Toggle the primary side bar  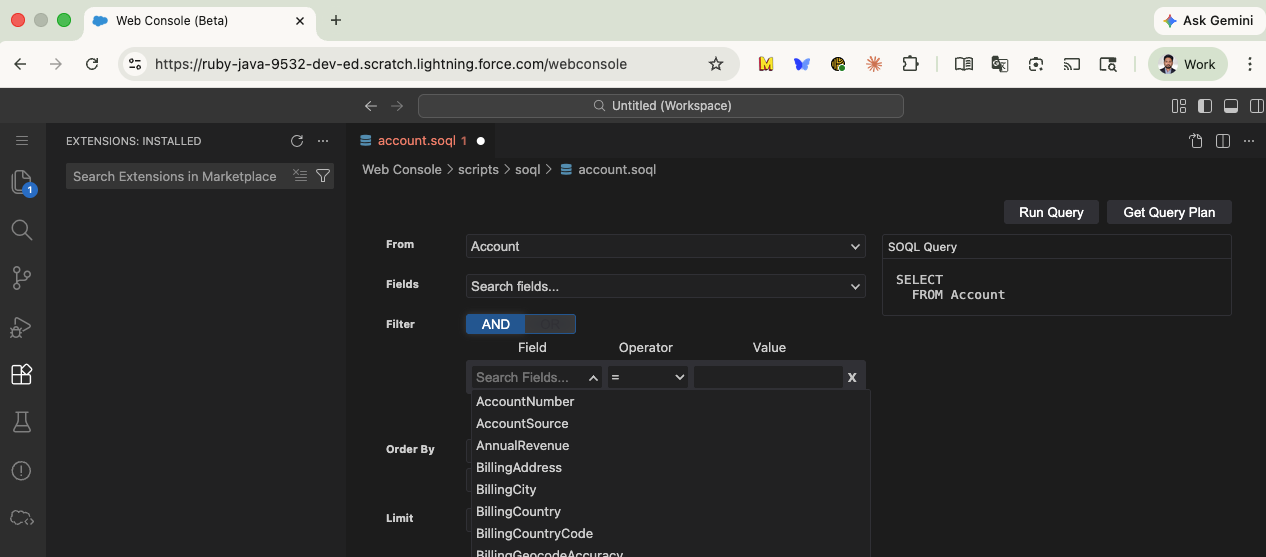tap(1205, 106)
